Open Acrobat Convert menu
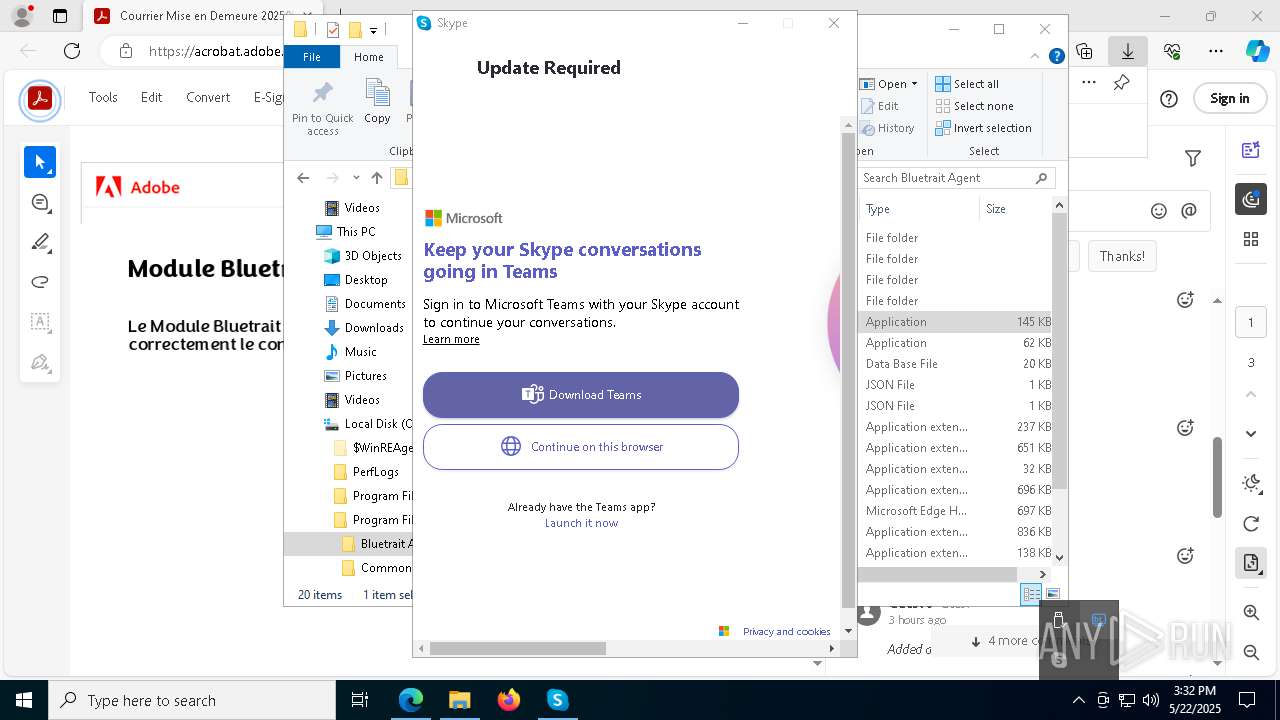 click(208, 97)
